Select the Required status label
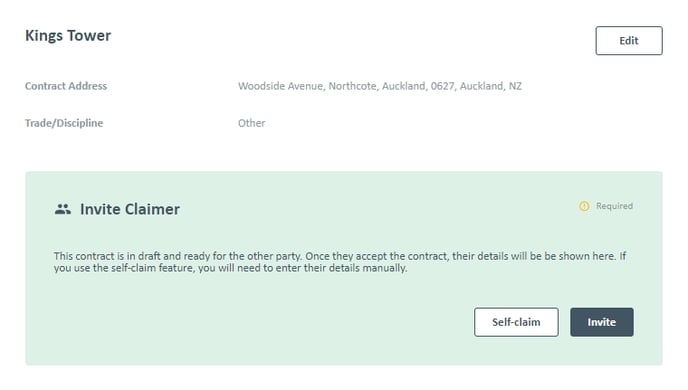 (x=614, y=206)
